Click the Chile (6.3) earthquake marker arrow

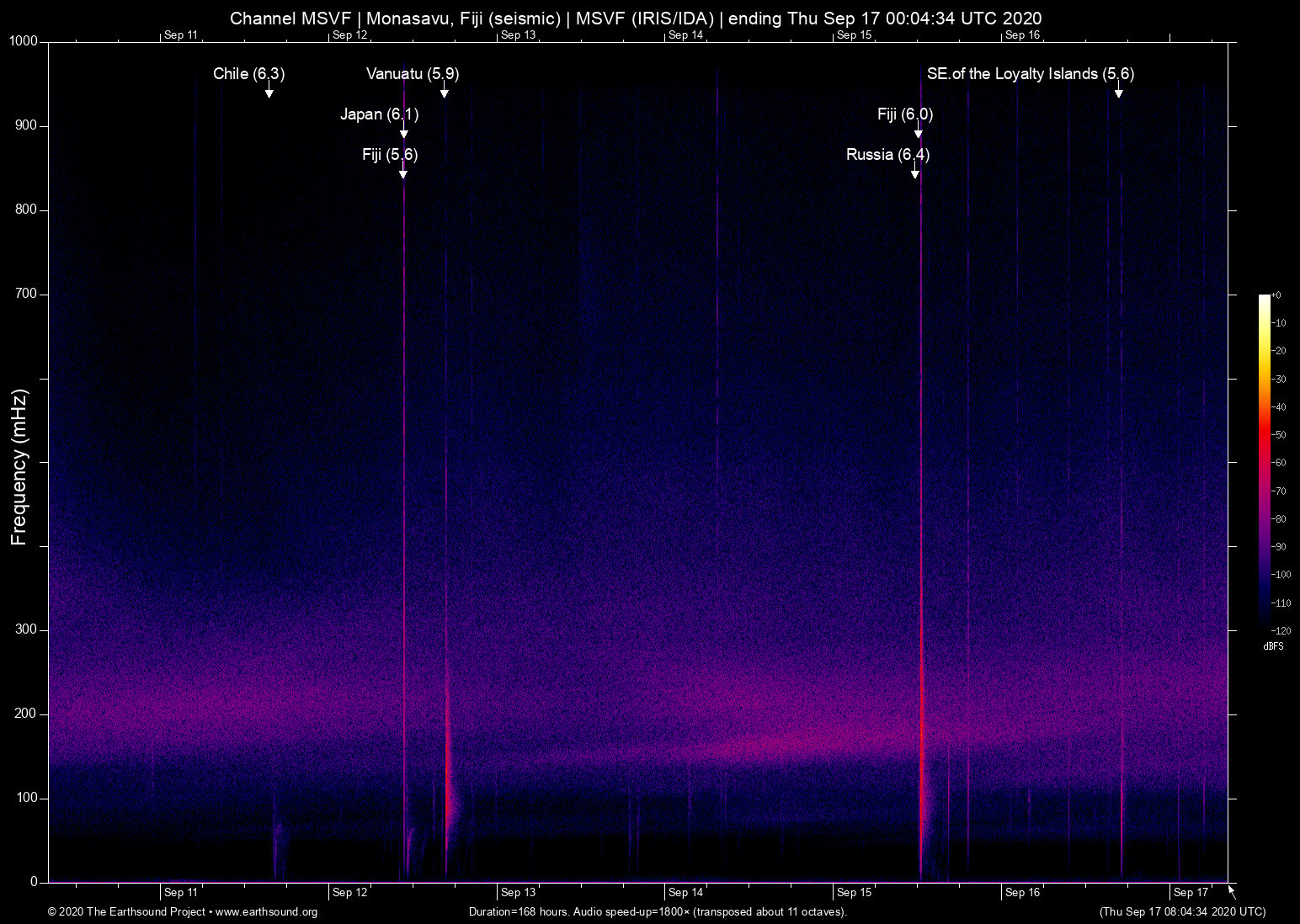pos(269,95)
